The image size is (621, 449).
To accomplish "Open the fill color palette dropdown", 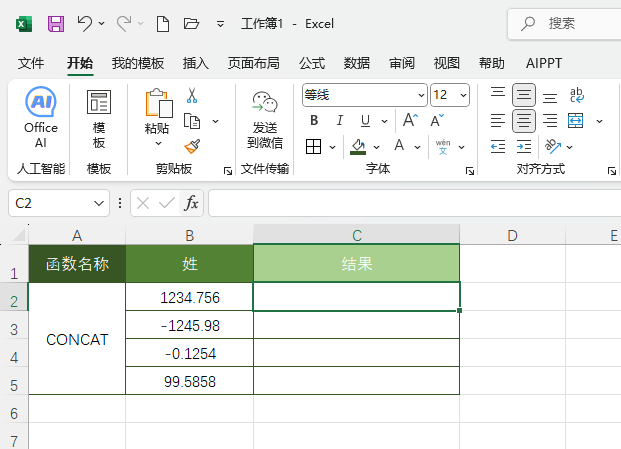I will [376, 147].
